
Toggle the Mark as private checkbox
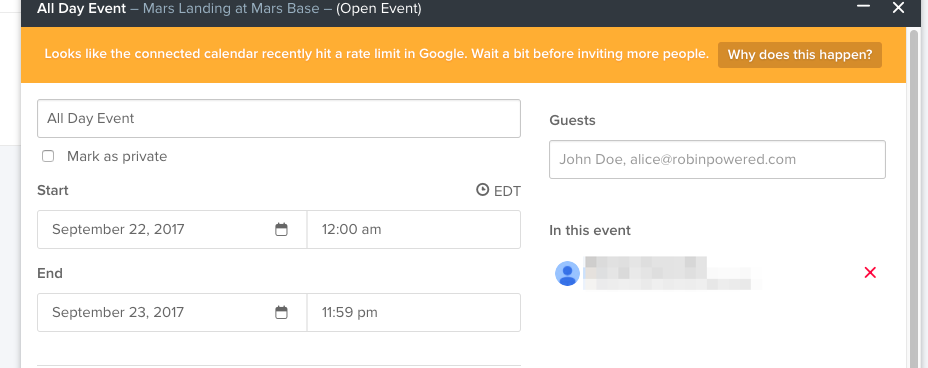pyautogui.click(x=48, y=156)
